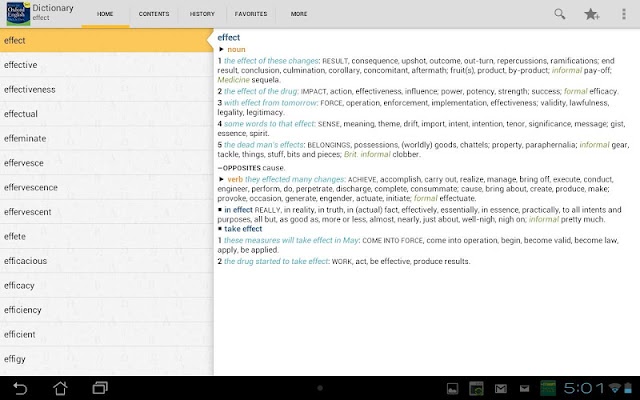Click the 'Brit. informal' register label

[x=367, y=154]
